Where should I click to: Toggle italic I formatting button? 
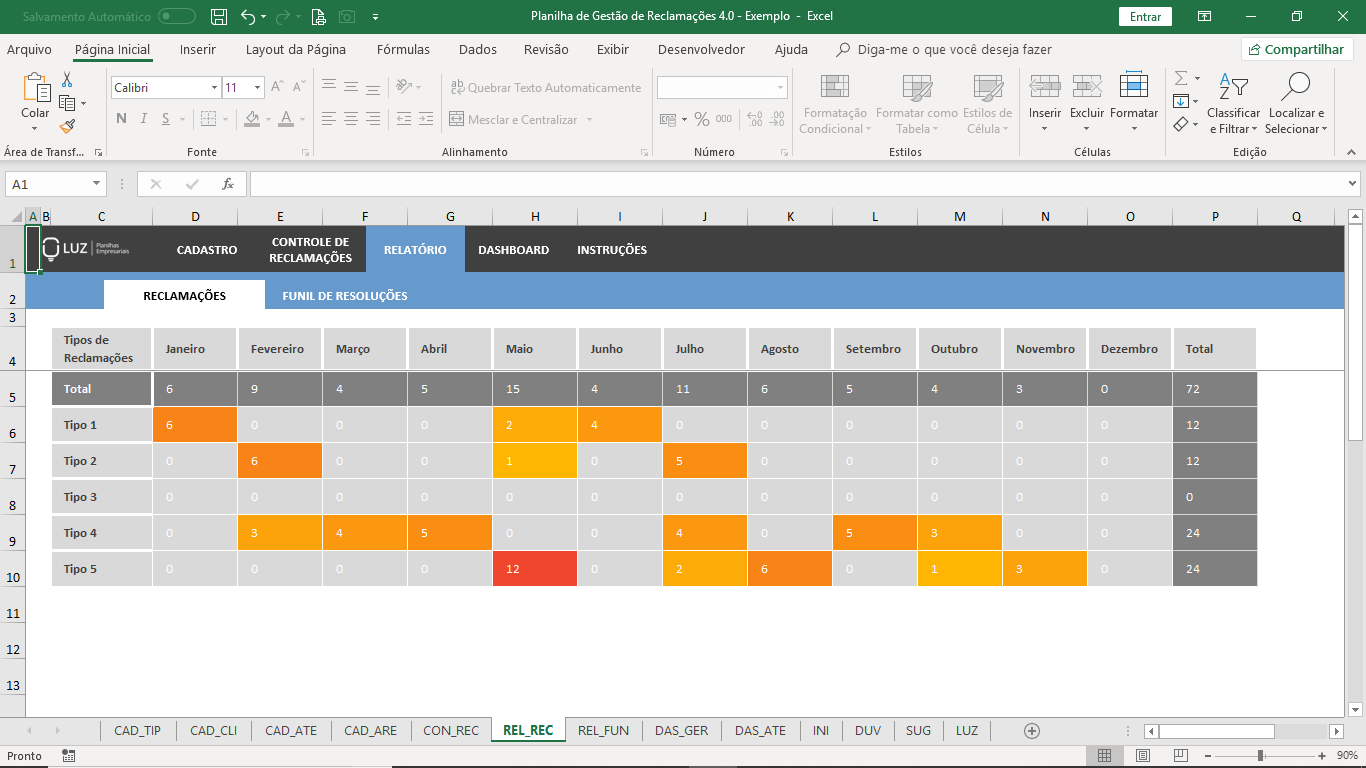coord(144,119)
